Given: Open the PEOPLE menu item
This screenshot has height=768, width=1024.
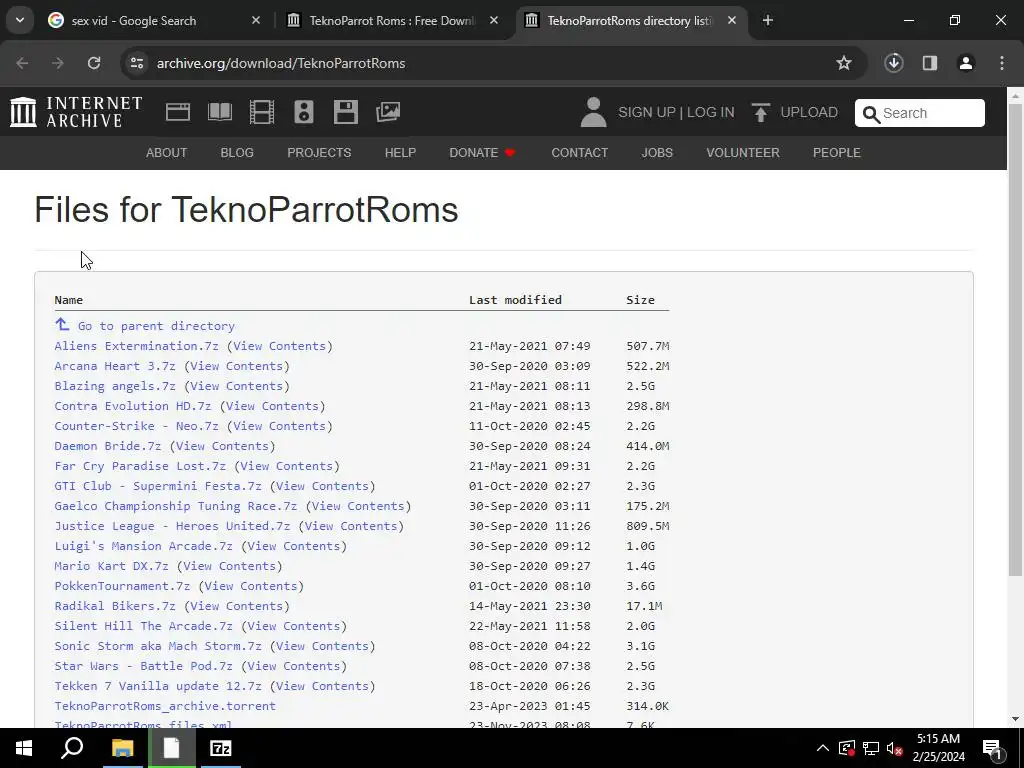Looking at the screenshot, I should click(x=837, y=153).
